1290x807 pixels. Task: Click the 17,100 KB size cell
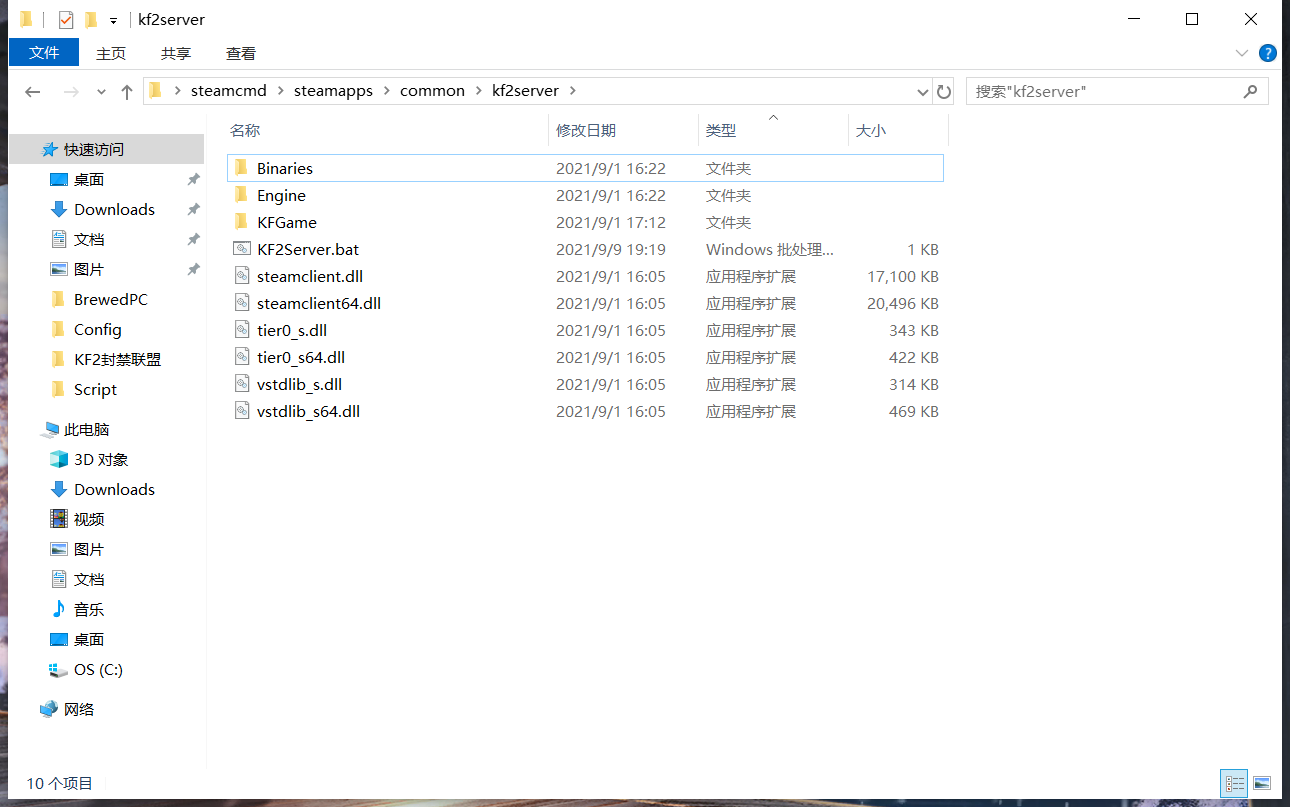point(902,276)
